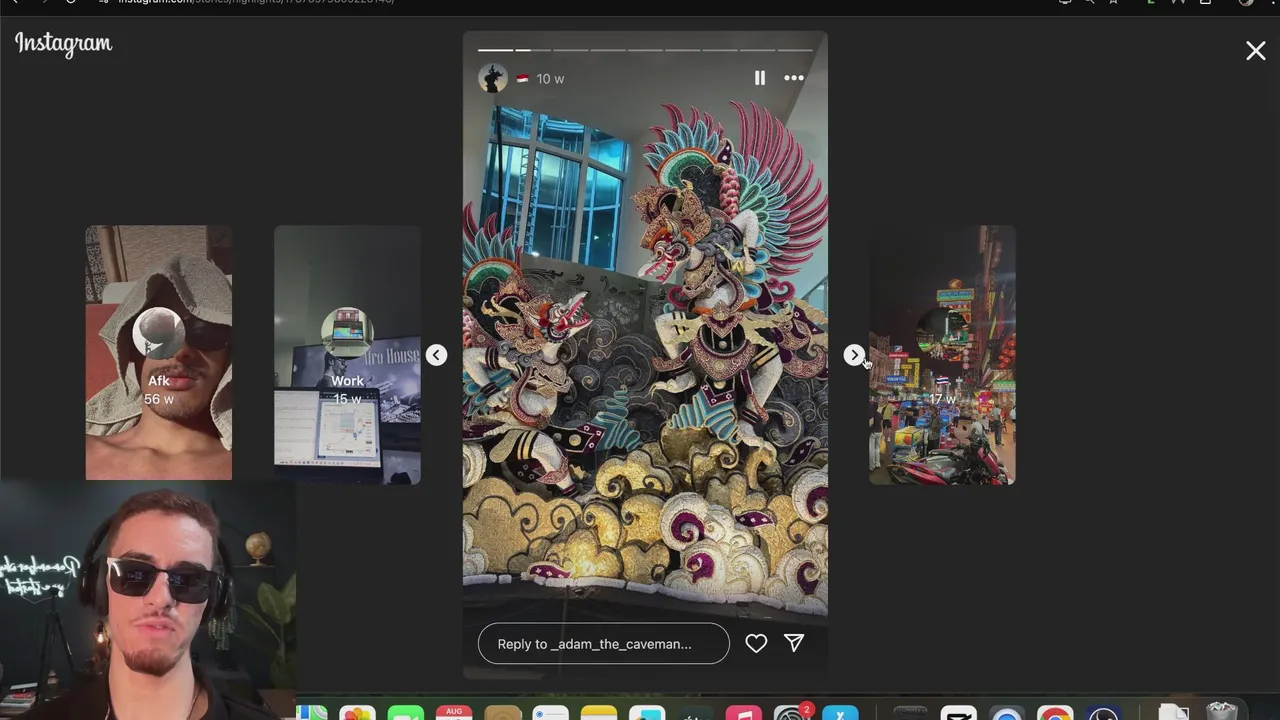Image resolution: width=1280 pixels, height=720 pixels.
Task: Open the Work highlight thumbnail
Action: tap(347, 355)
